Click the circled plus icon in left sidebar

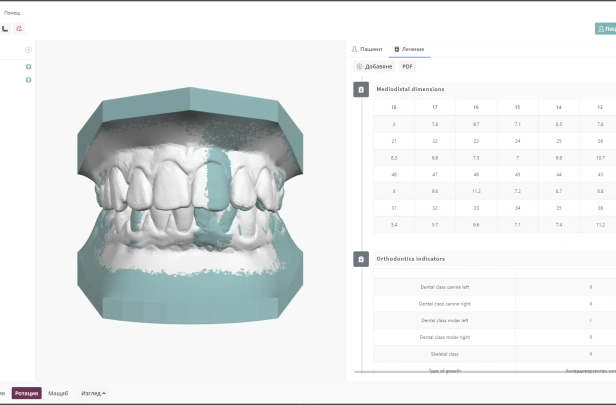pos(28,49)
